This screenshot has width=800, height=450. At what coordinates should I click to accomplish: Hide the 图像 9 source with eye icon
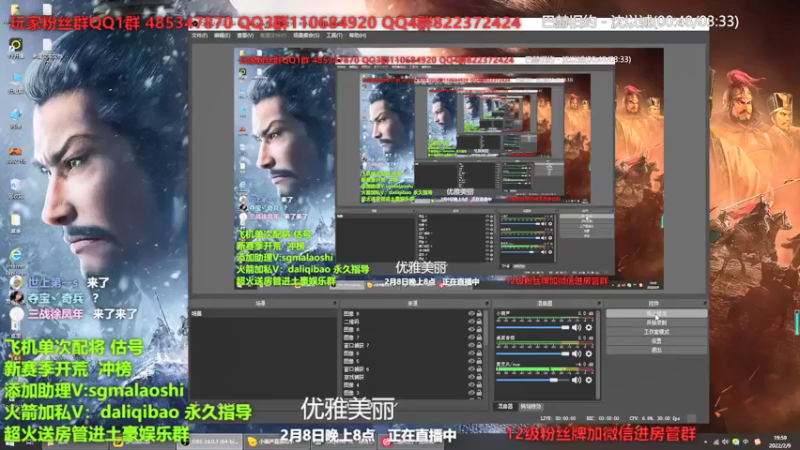click(x=471, y=314)
